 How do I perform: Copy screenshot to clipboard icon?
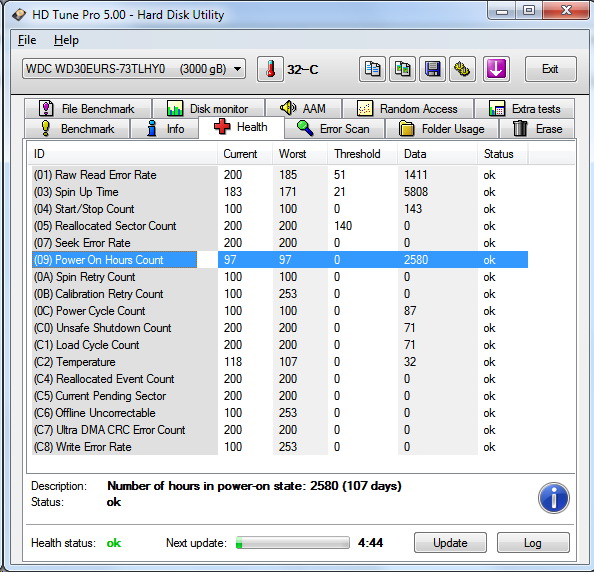click(402, 69)
